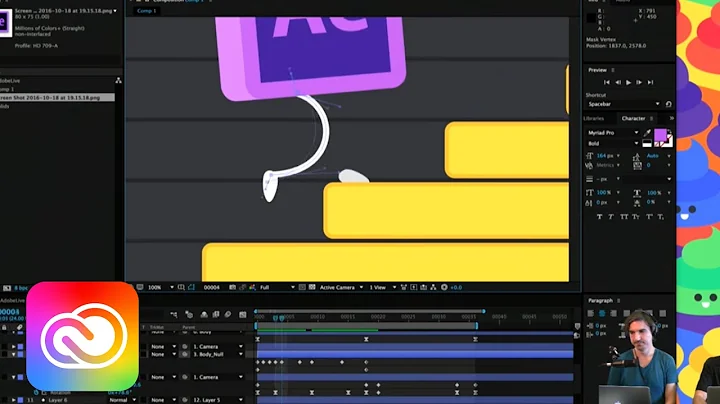The width and height of the screenshot is (720, 404).
Task: Open composition flowchart from viewer footer
Action: [x=433, y=287]
